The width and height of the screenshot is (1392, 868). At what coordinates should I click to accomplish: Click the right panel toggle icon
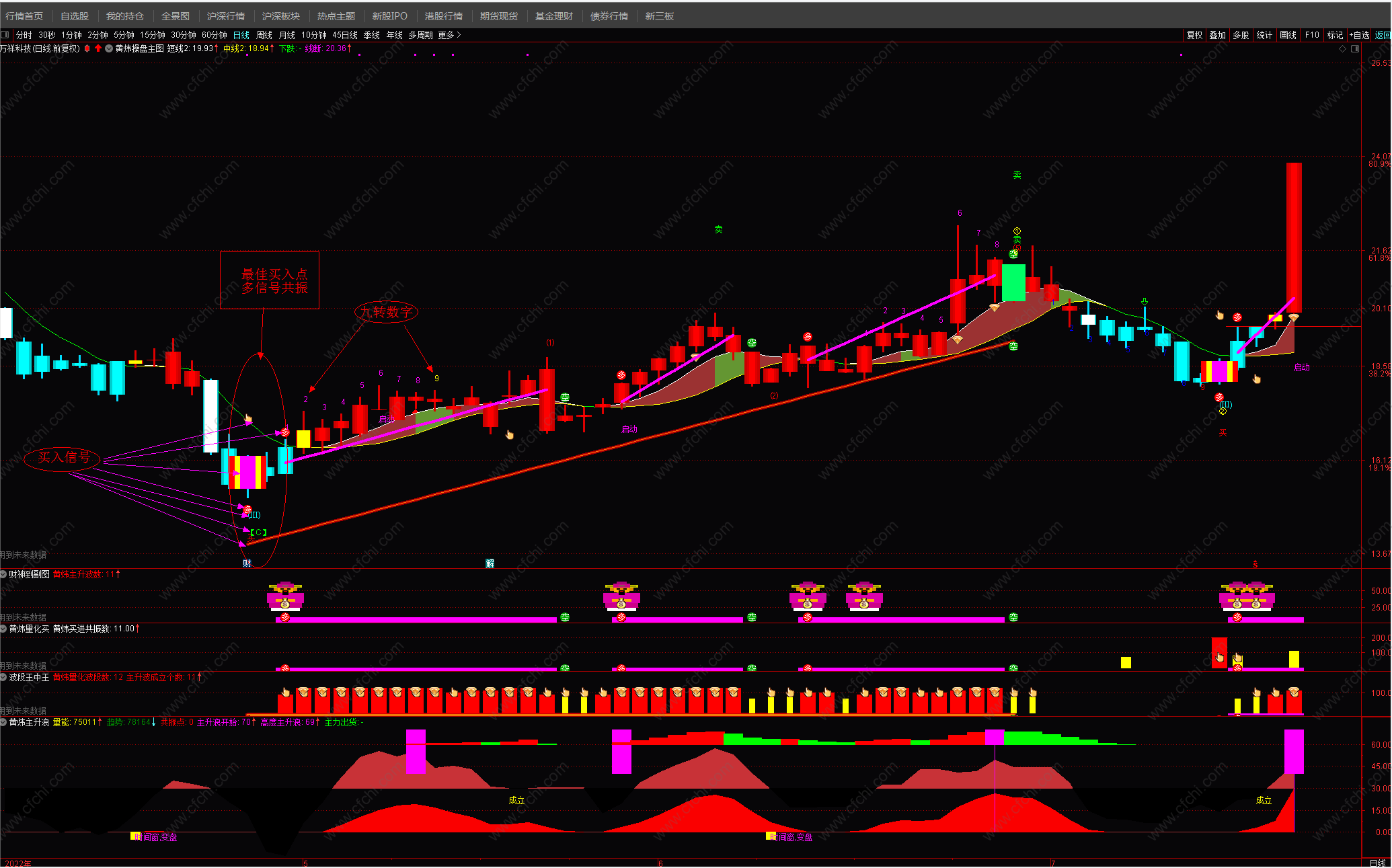[1355, 48]
